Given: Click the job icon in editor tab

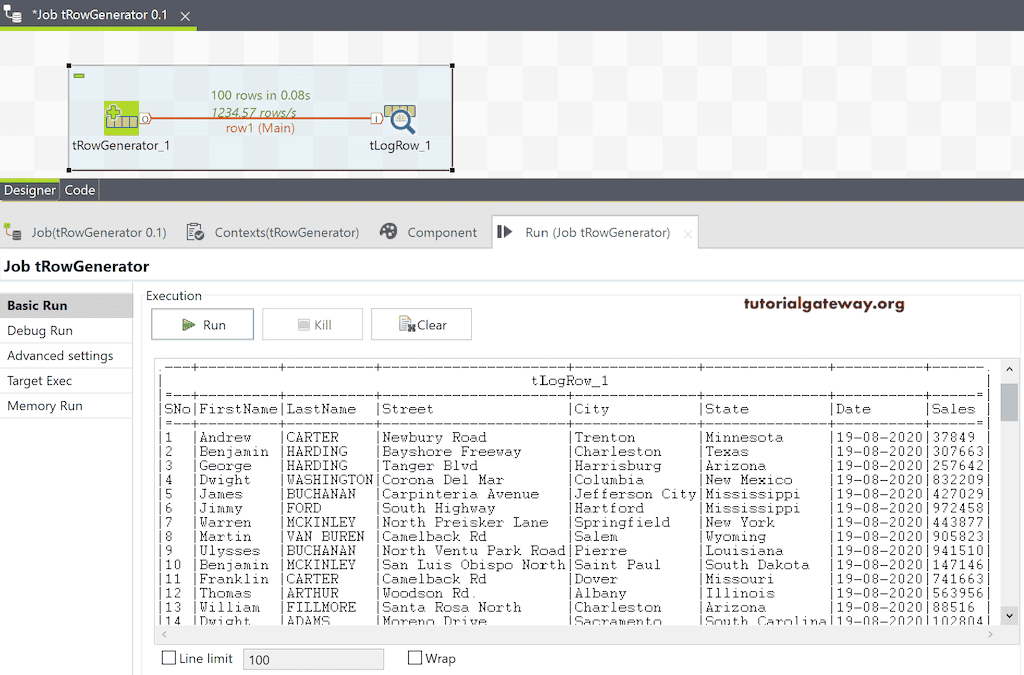Looking at the screenshot, I should (x=12, y=14).
